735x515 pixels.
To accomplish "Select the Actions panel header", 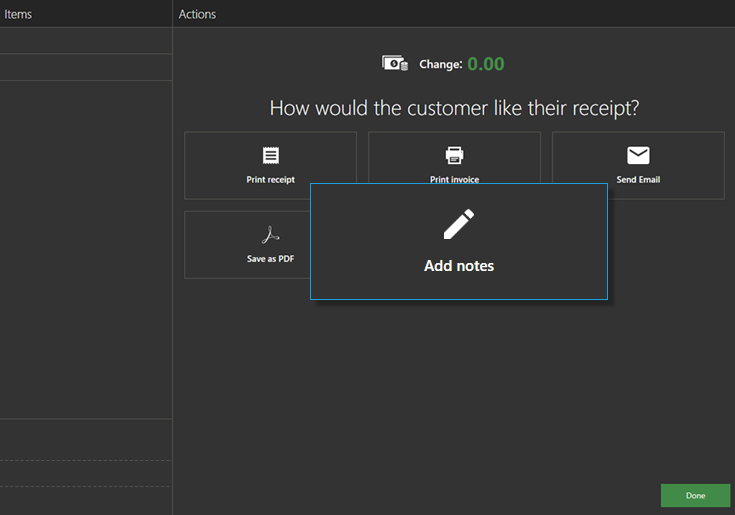I will click(x=197, y=15).
